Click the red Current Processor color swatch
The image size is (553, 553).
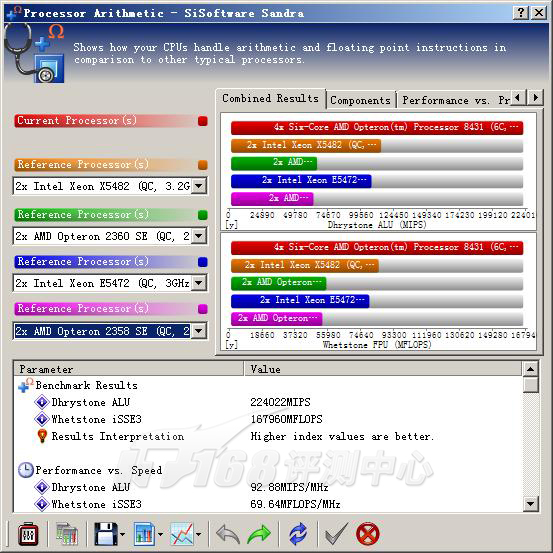click(x=203, y=121)
